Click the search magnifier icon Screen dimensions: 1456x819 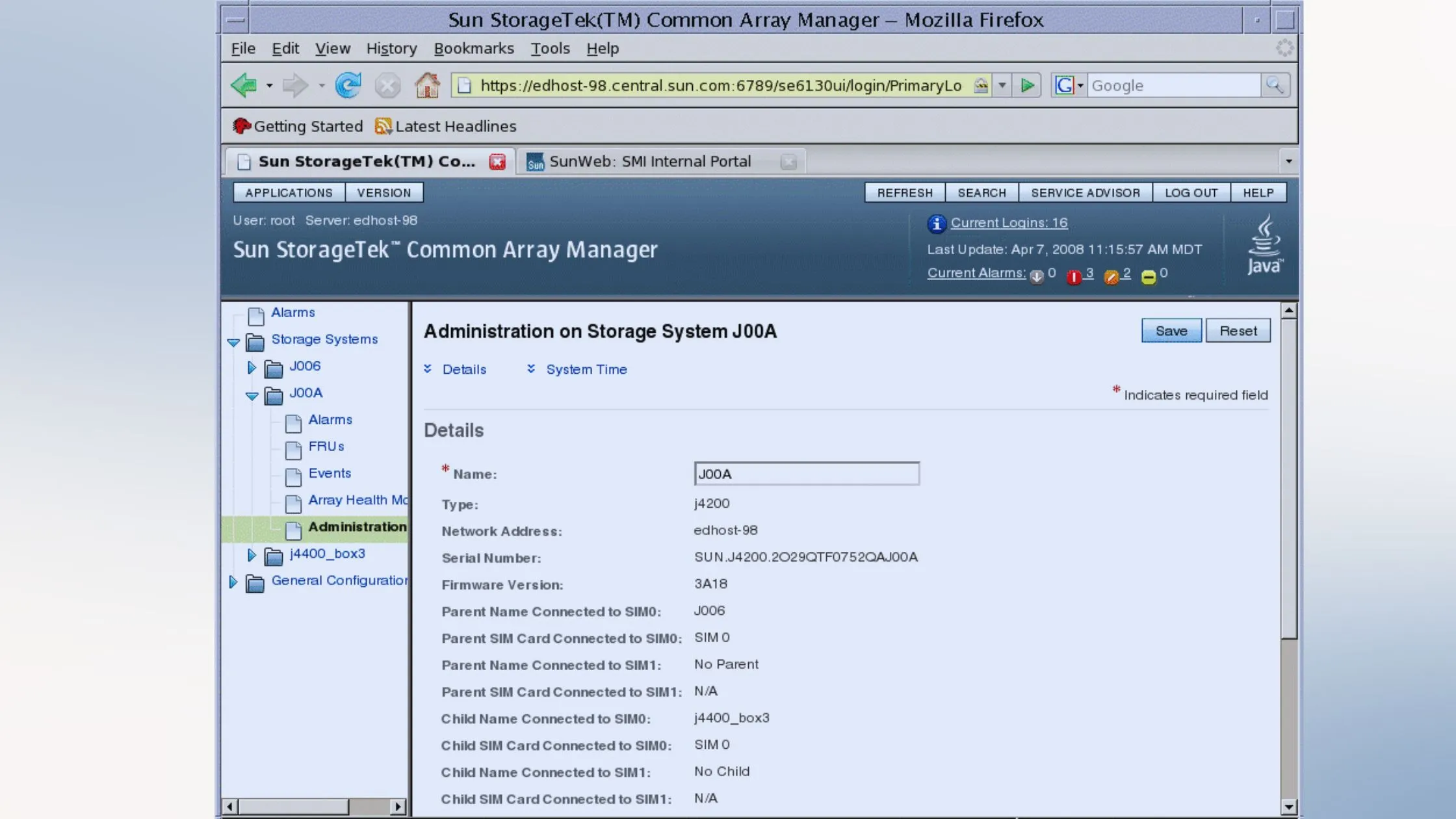[1275, 85]
